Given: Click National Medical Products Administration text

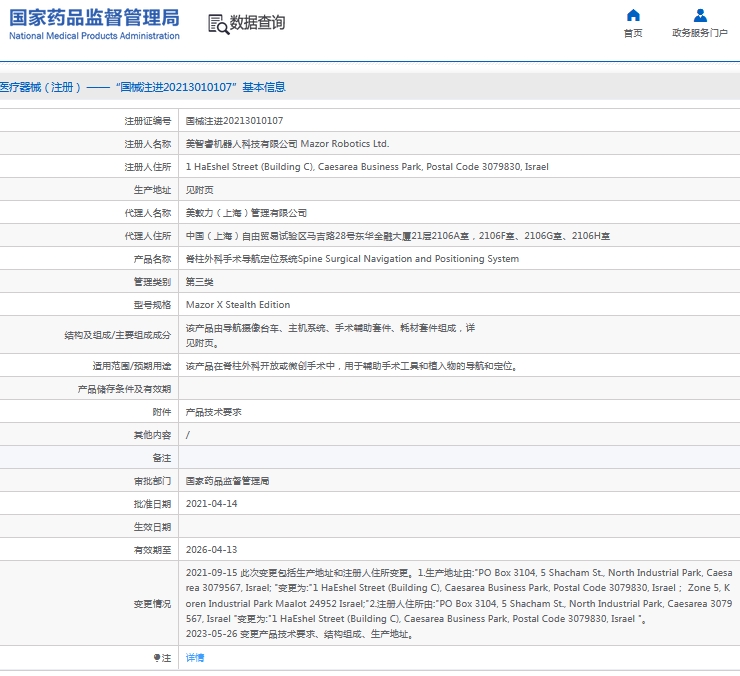Looking at the screenshot, I should tap(94, 36).
